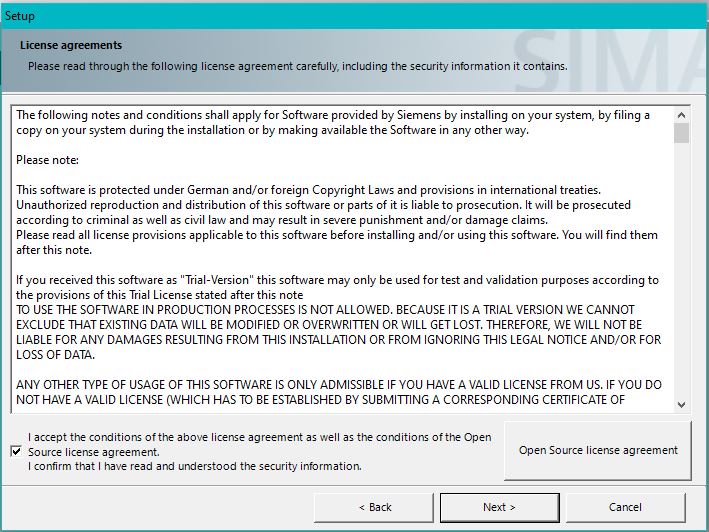
Task: Toggle the accept license conditions checkbox
Action: pyautogui.click(x=15, y=451)
